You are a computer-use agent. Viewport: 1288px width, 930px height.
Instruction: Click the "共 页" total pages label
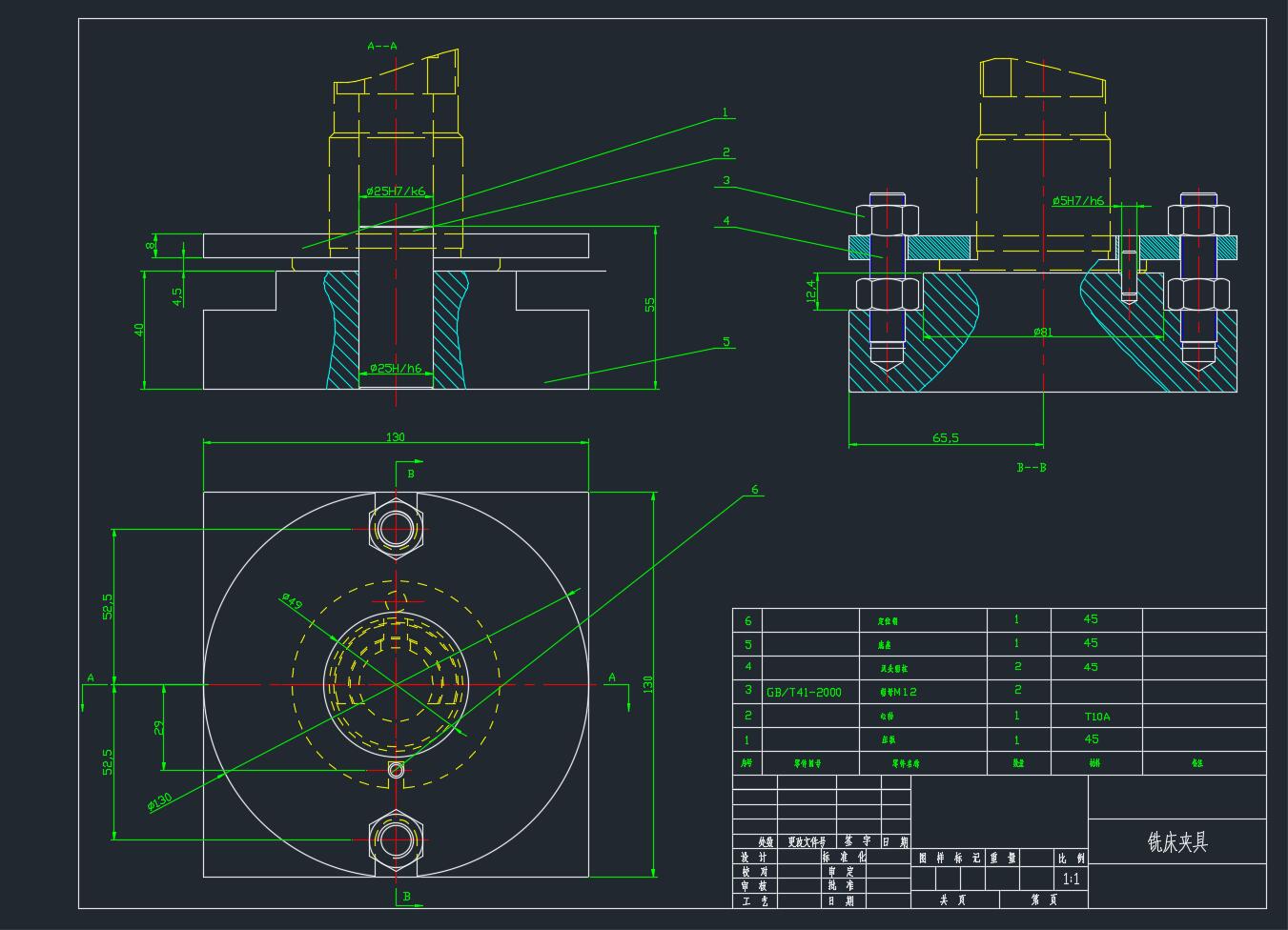(953, 900)
